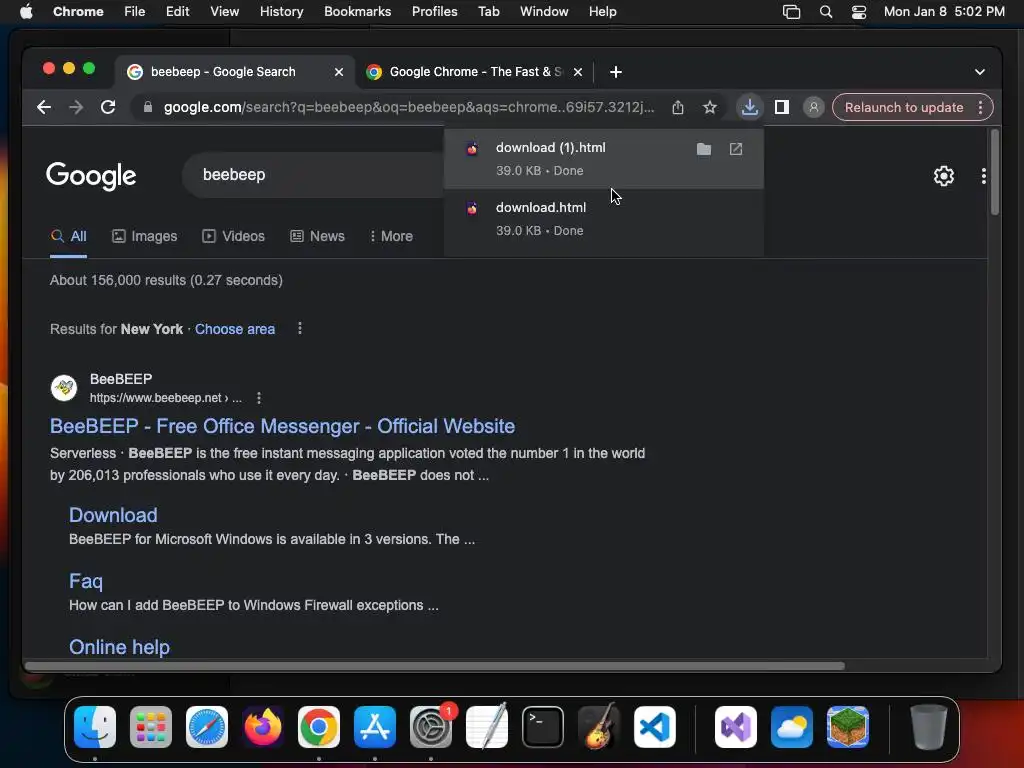Reload the page with the refresh icon

pos(108,107)
